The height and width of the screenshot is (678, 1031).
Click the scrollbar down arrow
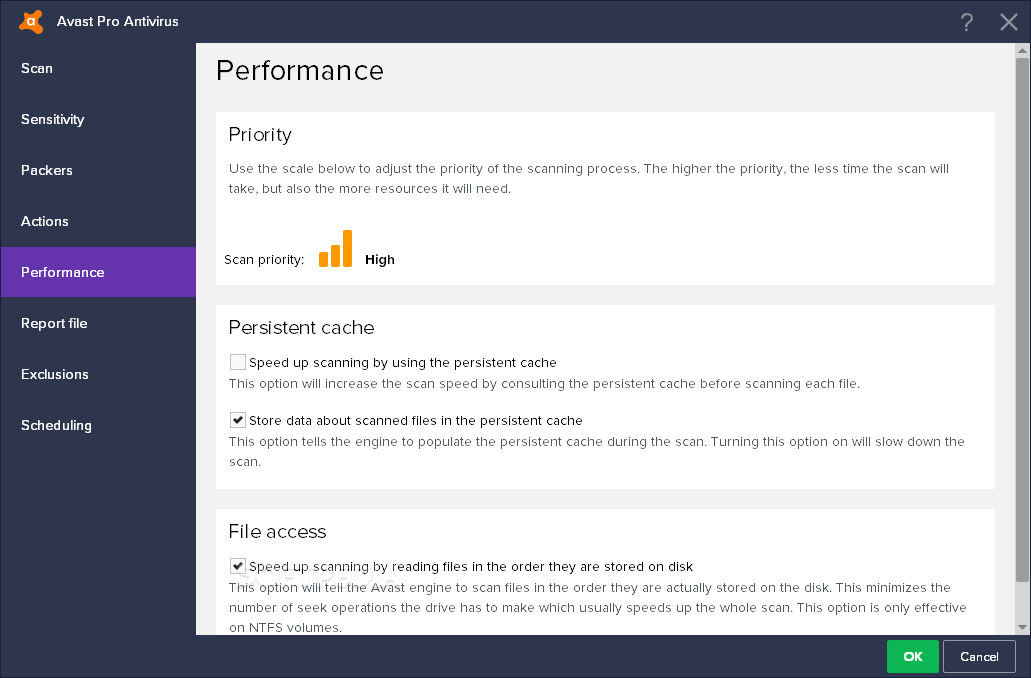(x=1022, y=627)
